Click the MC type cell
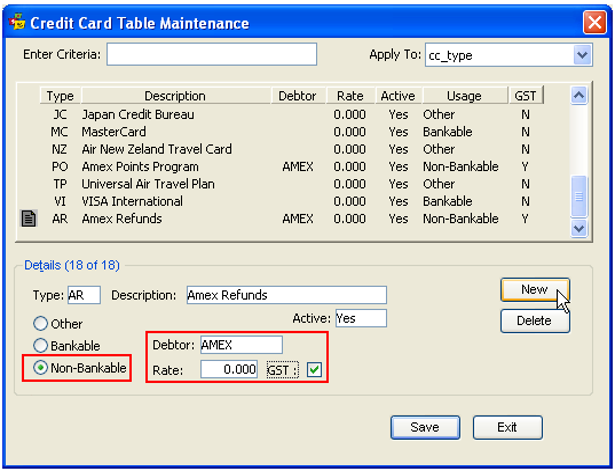The height and width of the screenshot is (470, 615). pyautogui.click(x=60, y=132)
